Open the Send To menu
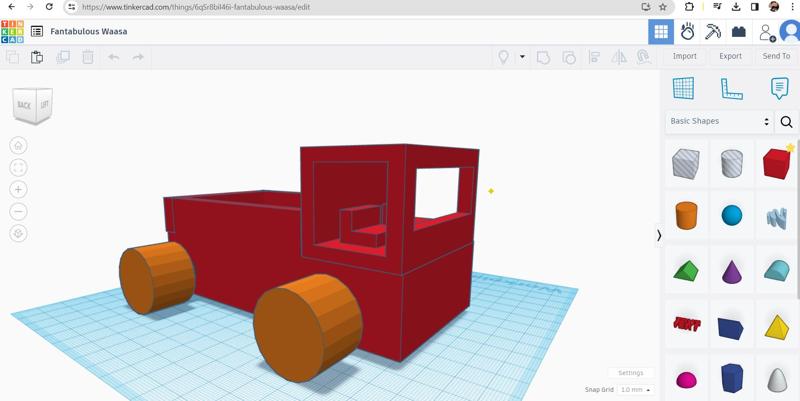Viewport: 800px width, 401px height. 776,56
